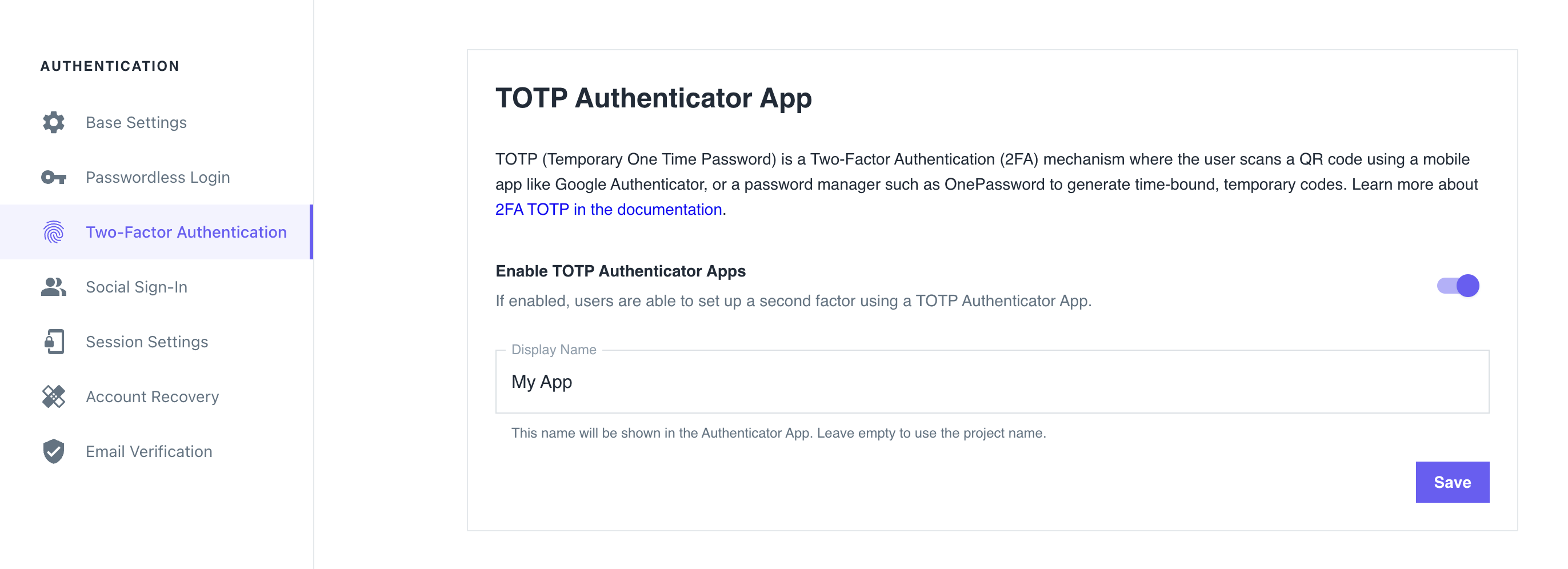
Task: Click the TOTP Authenticator App heading
Action: (653, 98)
